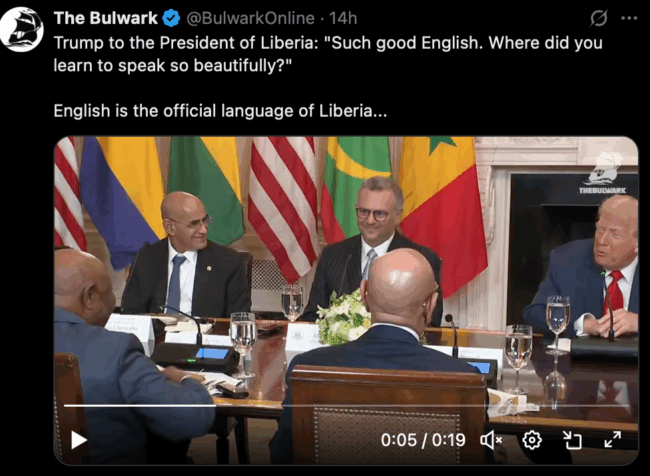This screenshot has width=650, height=476.
Task: Open the @BulwarkOnline handle link
Action: pos(250,18)
